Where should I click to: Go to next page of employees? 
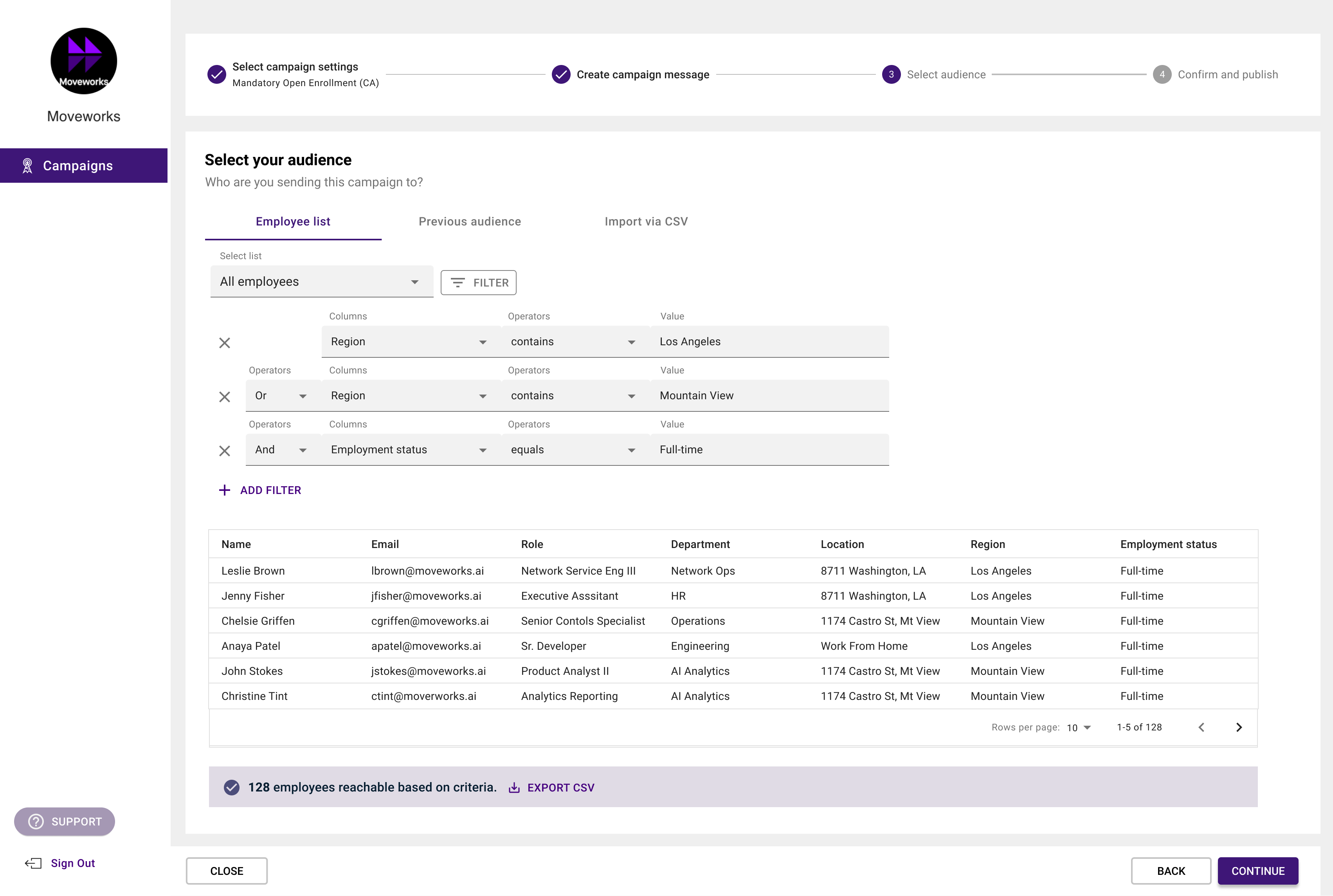coord(1239,727)
